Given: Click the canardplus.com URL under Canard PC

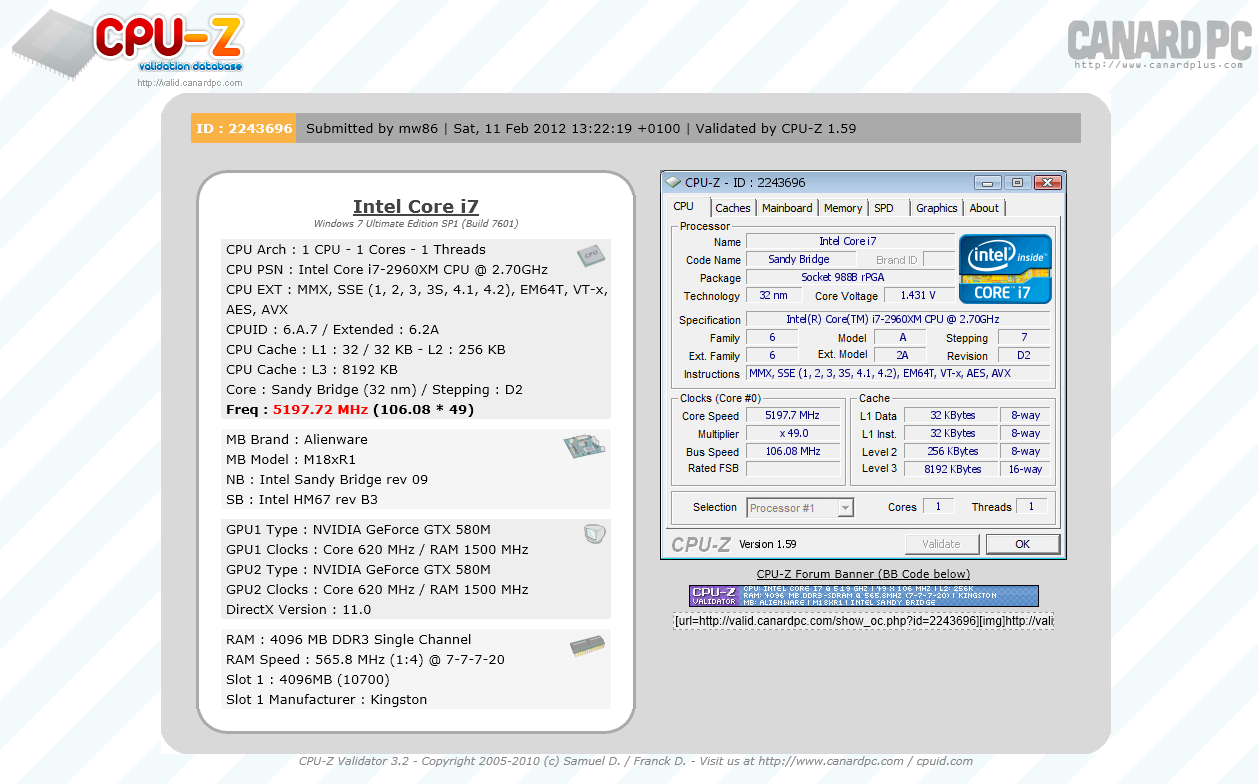Looking at the screenshot, I should [x=1158, y=65].
